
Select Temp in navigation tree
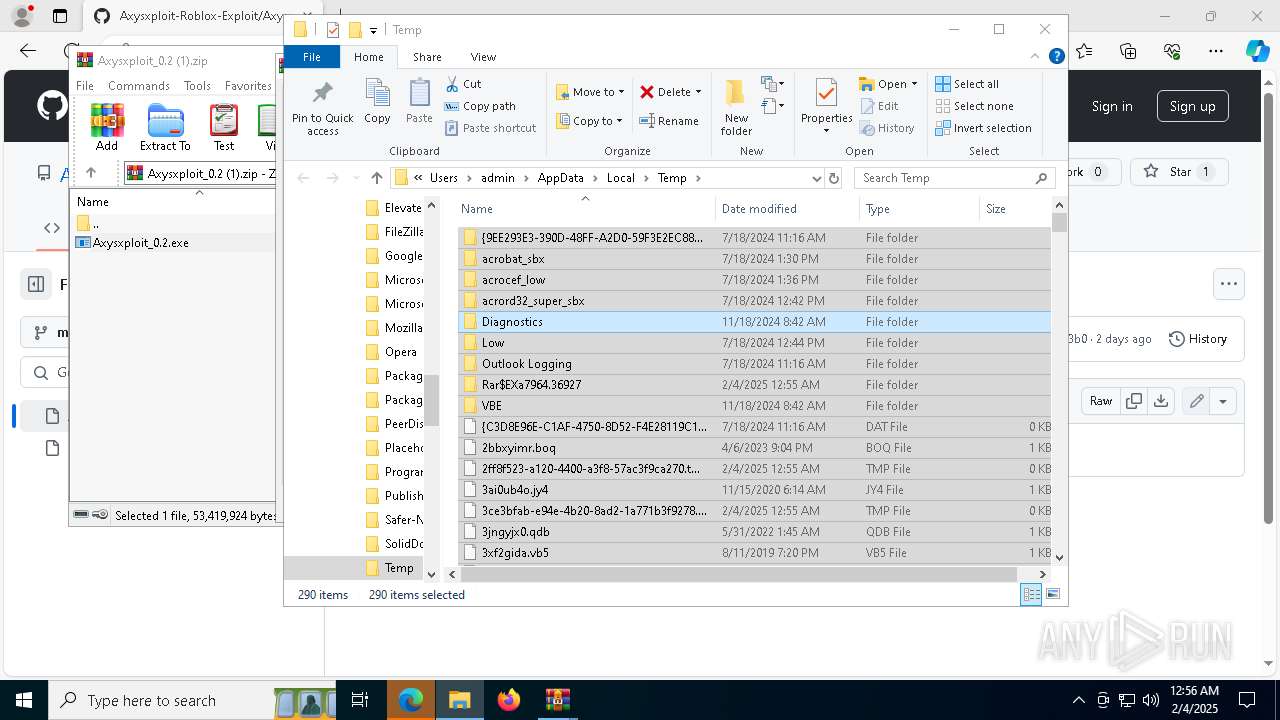pos(399,568)
